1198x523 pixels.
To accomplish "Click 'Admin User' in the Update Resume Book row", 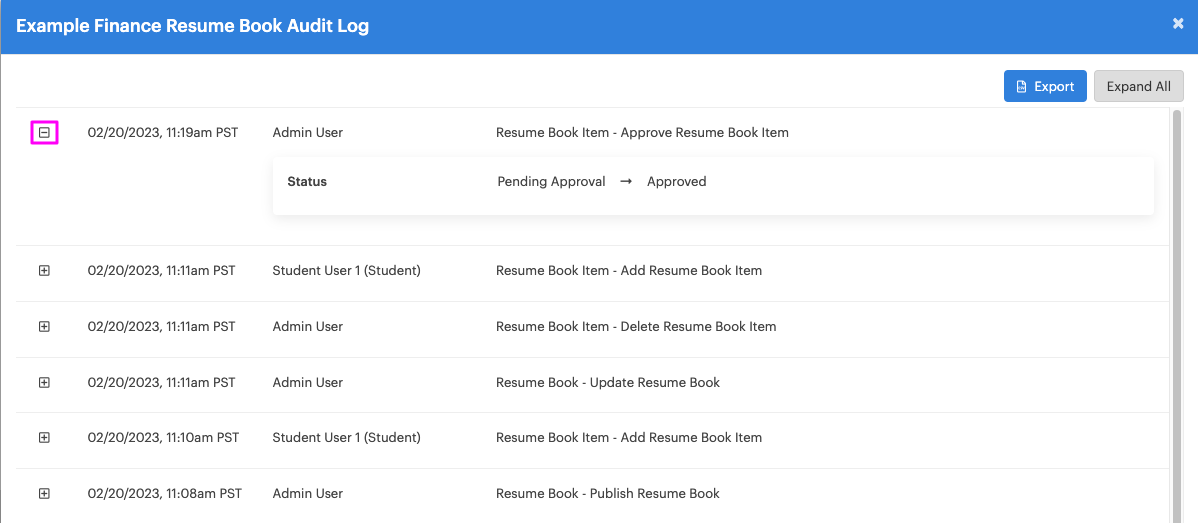I will click(308, 383).
